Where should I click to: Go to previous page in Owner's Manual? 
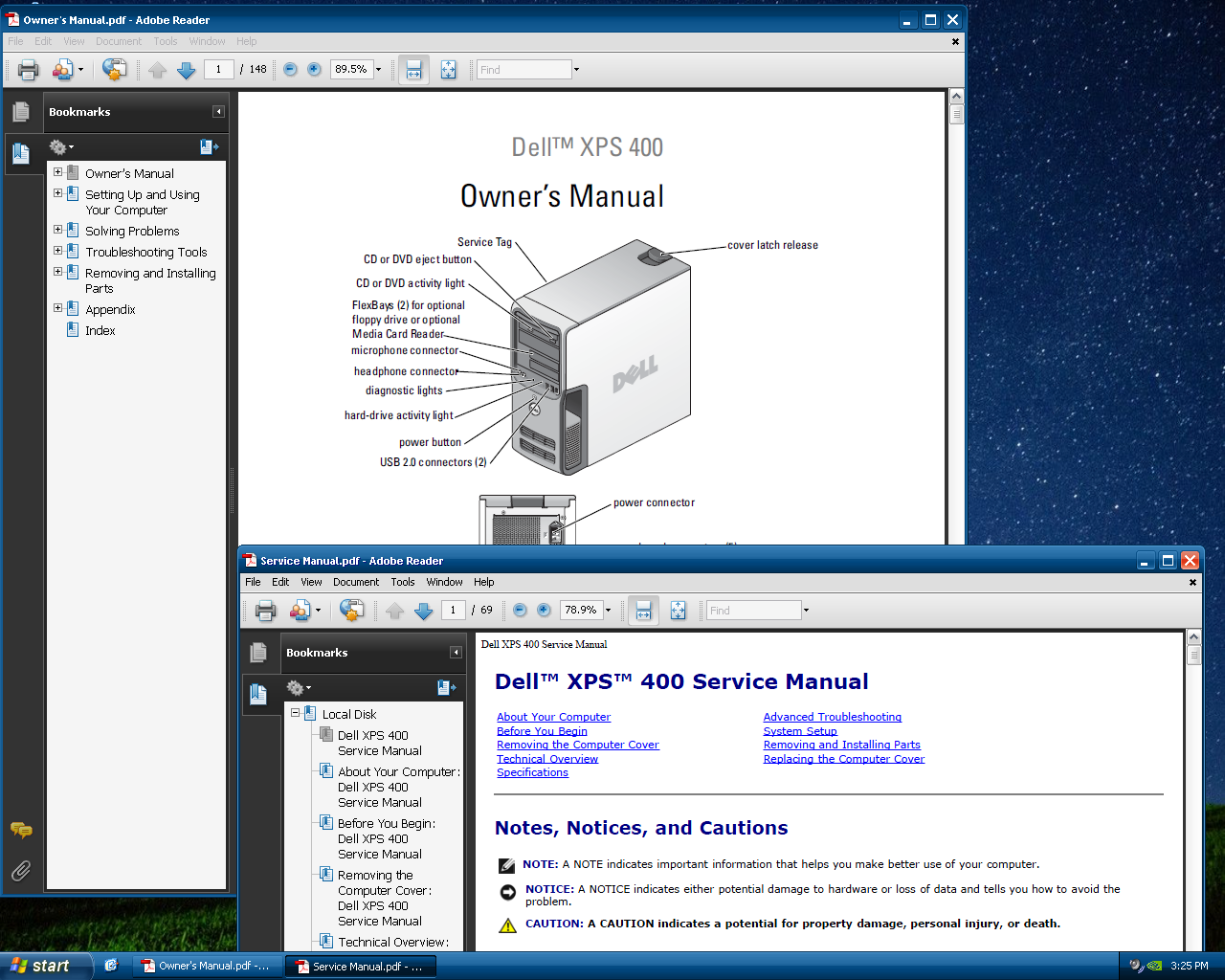click(x=157, y=69)
